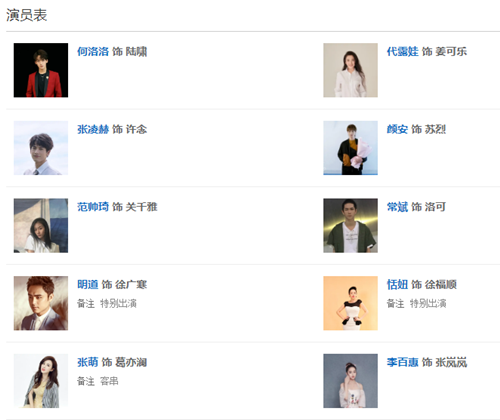The width and height of the screenshot is (500, 420).
Task: Open actor link 明道
Action: [x=88, y=285]
